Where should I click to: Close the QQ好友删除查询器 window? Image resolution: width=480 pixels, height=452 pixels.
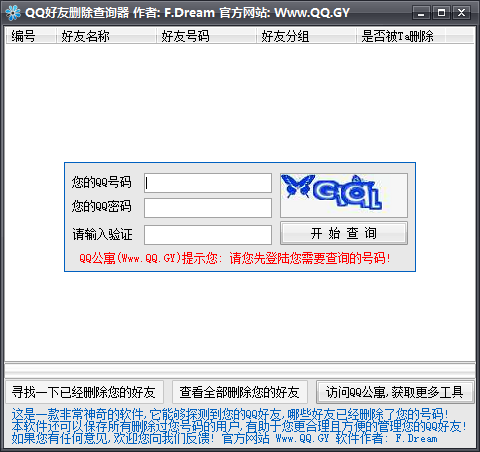coord(461,13)
